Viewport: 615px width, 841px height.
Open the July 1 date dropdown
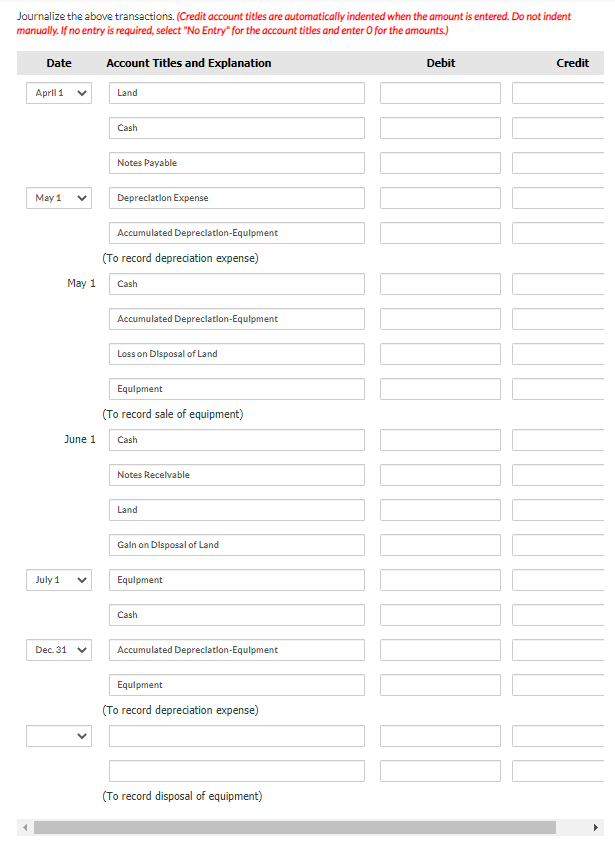tap(58, 579)
